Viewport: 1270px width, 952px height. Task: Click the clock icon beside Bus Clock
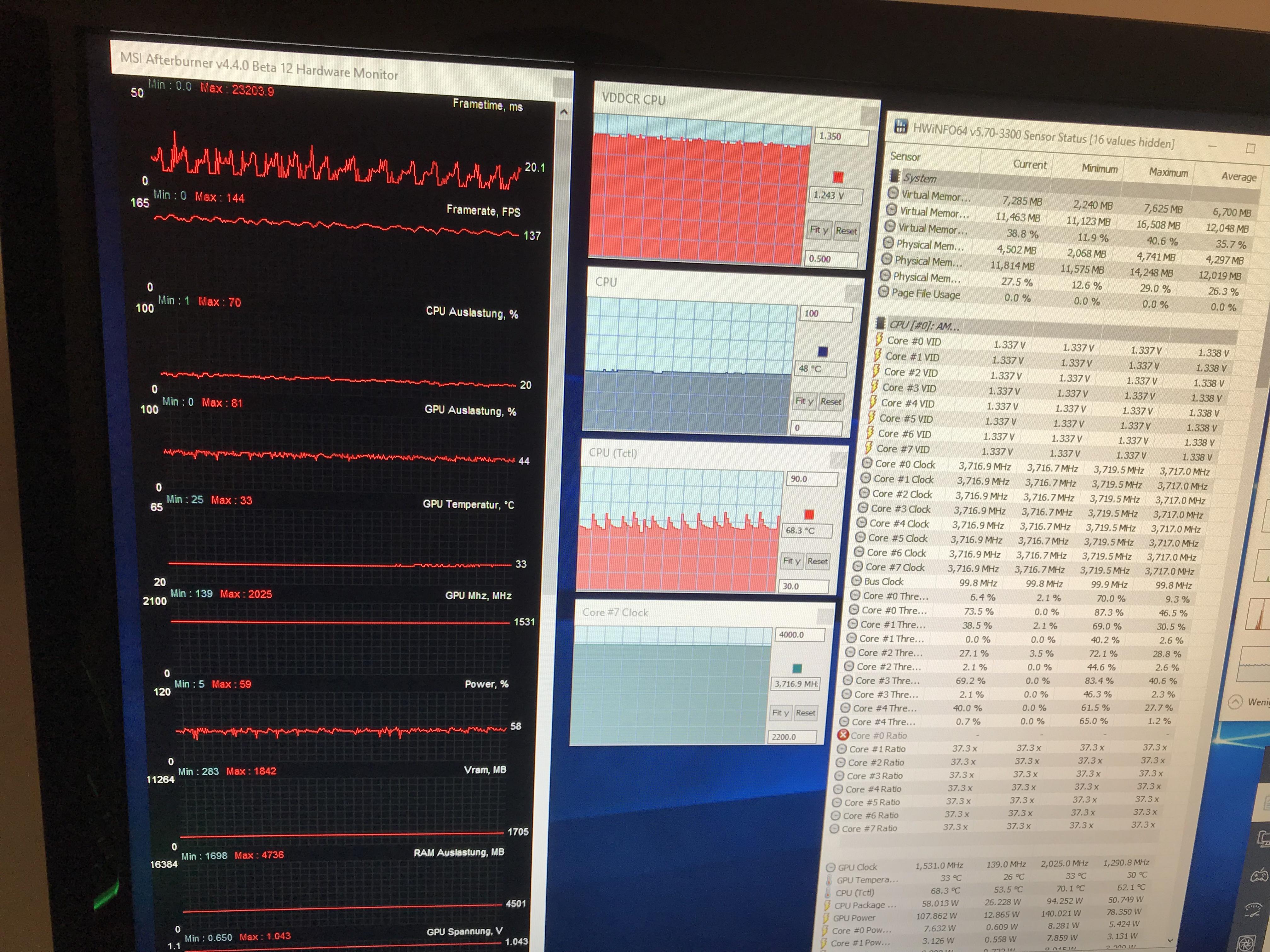[857, 581]
